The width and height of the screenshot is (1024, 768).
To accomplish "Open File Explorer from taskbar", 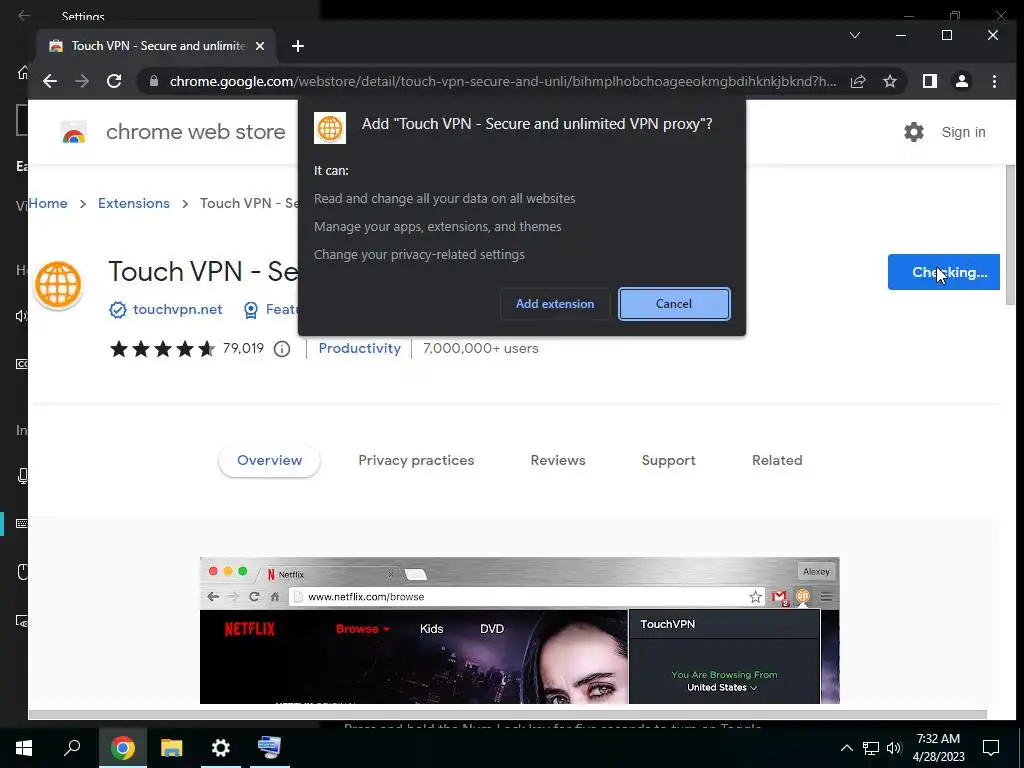I will coord(171,747).
